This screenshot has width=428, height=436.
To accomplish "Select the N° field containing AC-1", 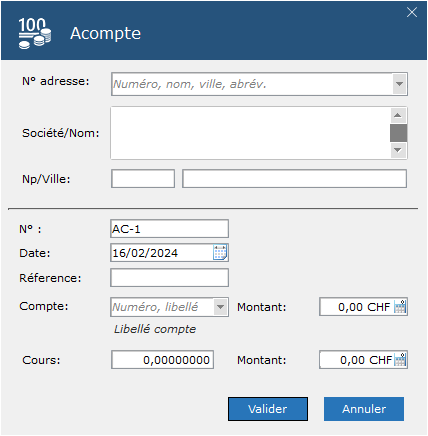I will (x=169, y=229).
